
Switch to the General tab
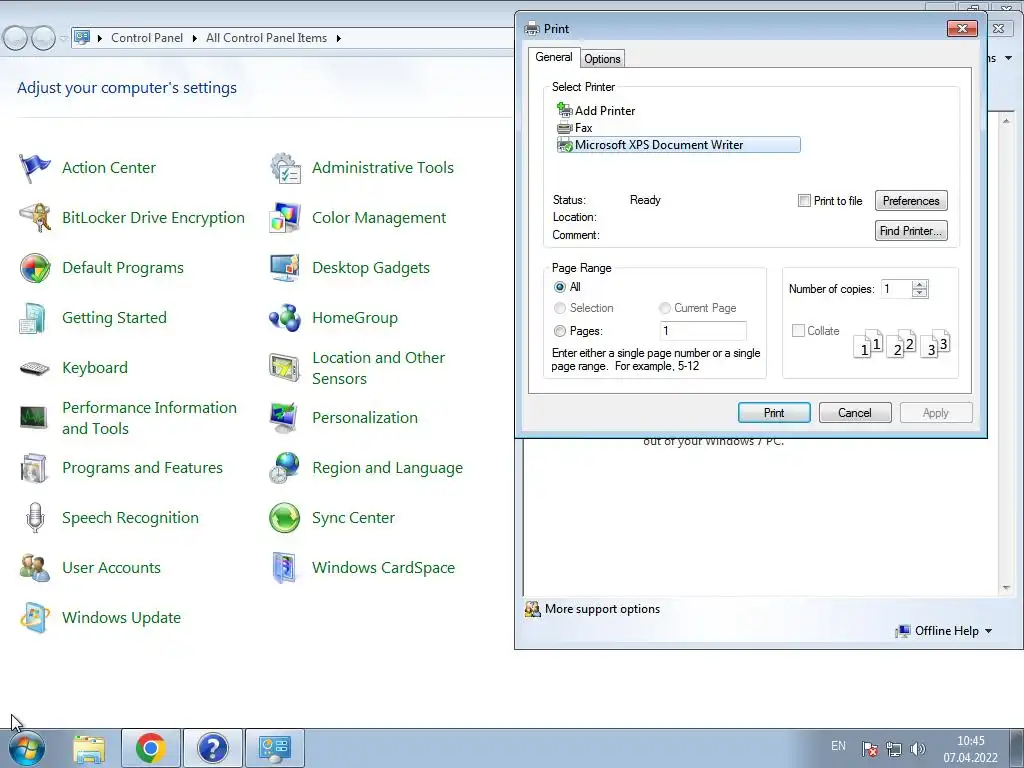[x=554, y=57]
